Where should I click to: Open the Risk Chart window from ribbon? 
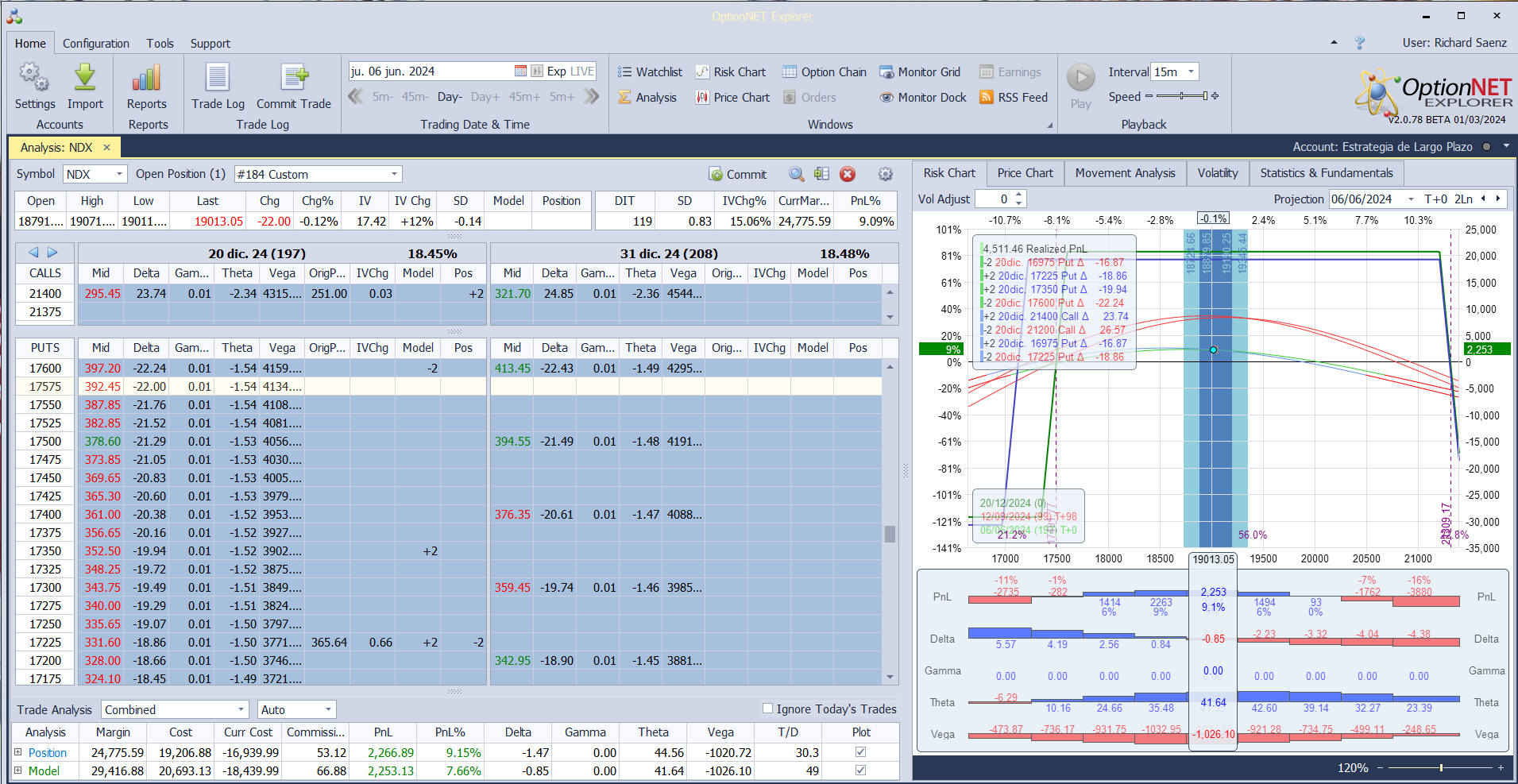(x=731, y=72)
